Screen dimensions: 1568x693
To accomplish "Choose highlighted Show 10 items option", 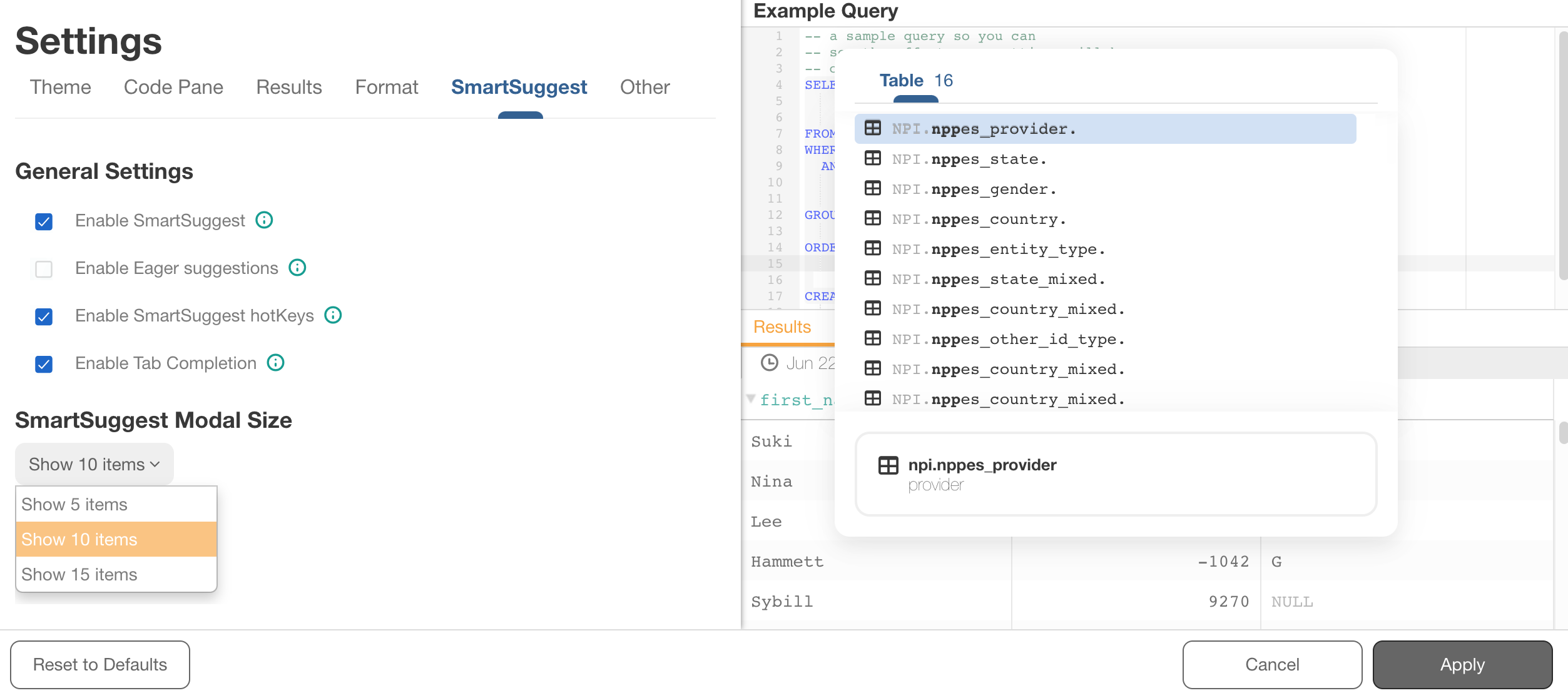I will click(x=116, y=539).
